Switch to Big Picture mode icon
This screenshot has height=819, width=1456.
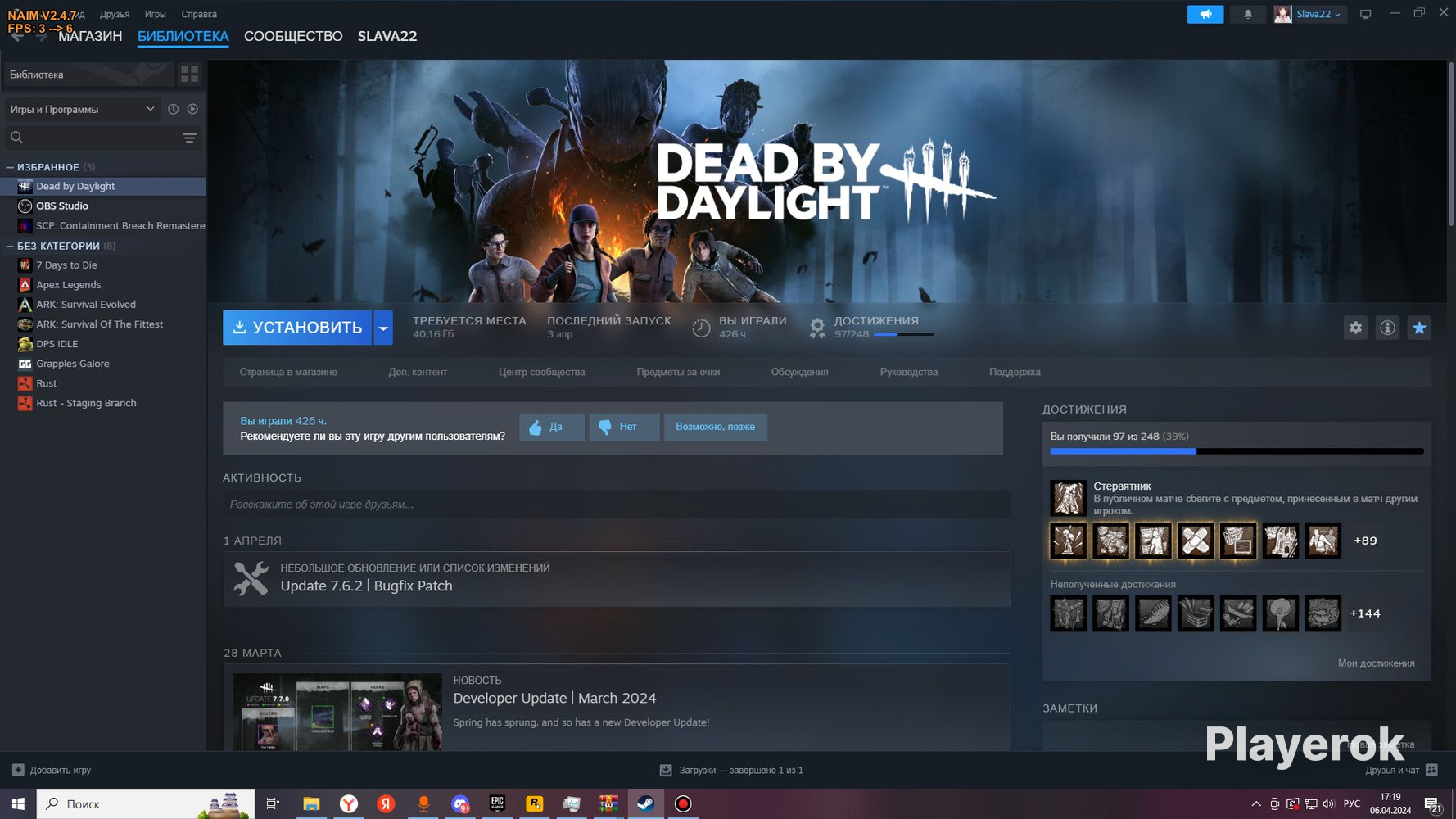tap(1365, 14)
